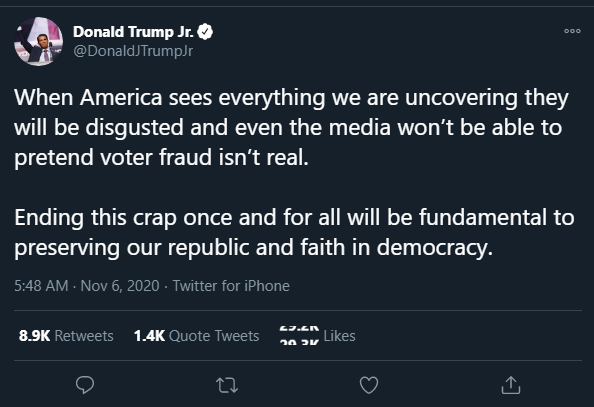The height and width of the screenshot is (407, 594).
Task: Click the reply speech bubble icon
Action: pos(85,385)
